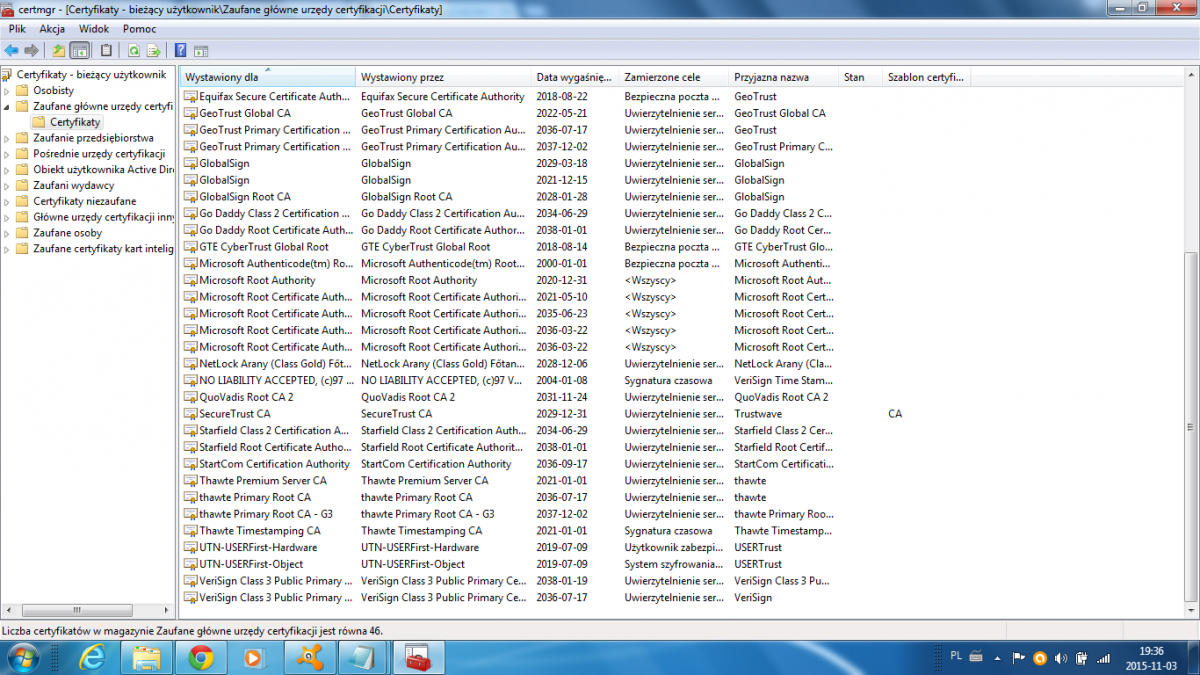This screenshot has height=675, width=1200.
Task: Sort by the Wystawiony dla column header
Action: click(268, 77)
